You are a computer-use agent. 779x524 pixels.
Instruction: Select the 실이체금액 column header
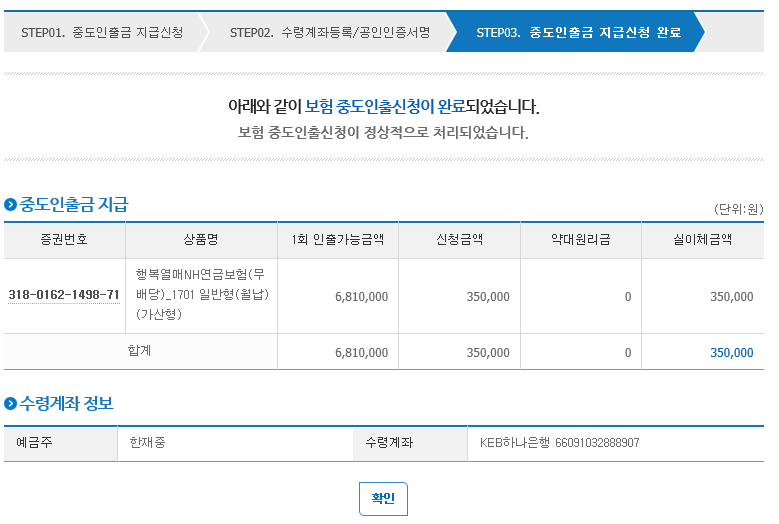tap(703, 240)
